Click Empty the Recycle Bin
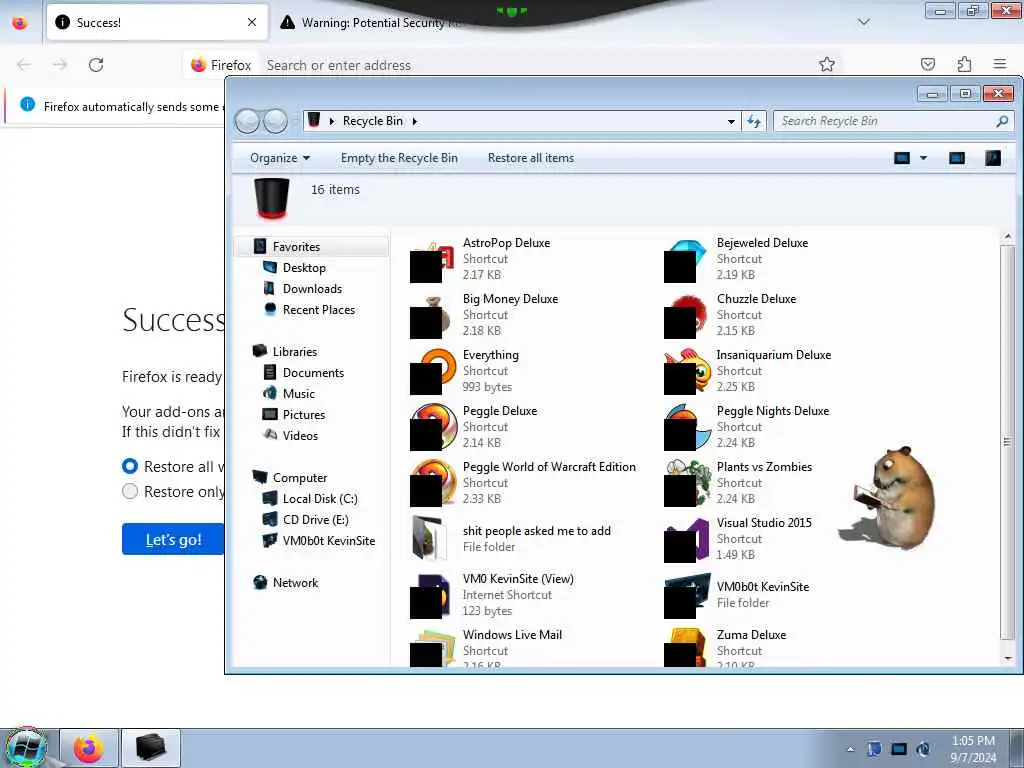Viewport: 1024px width, 768px height. pyautogui.click(x=399, y=158)
